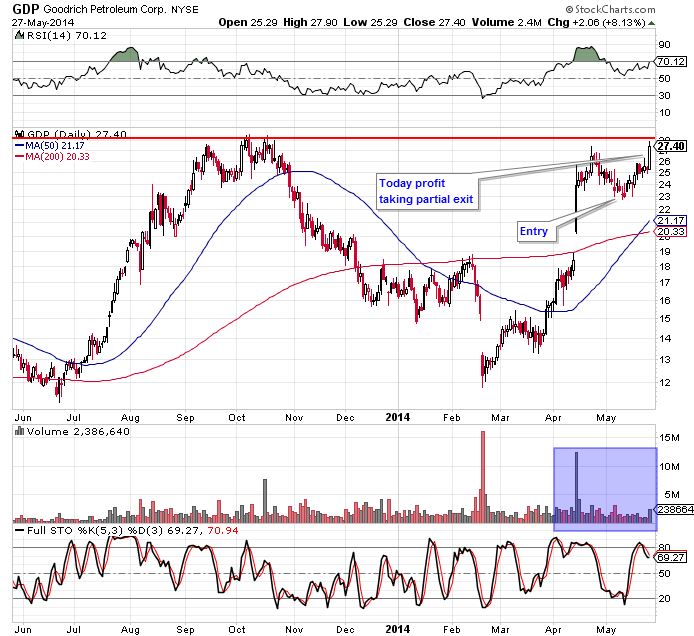Click the Oct label under price chart
This screenshot has height=636, width=694.
237,417
